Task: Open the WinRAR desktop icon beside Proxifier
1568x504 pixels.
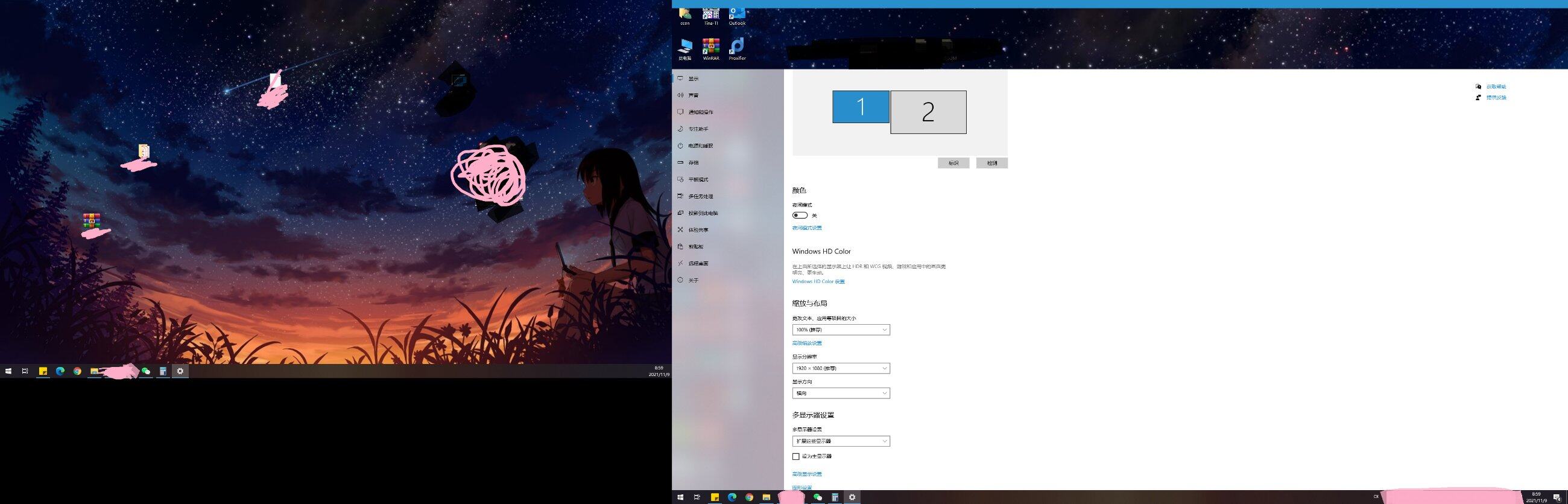Action: tap(711, 49)
